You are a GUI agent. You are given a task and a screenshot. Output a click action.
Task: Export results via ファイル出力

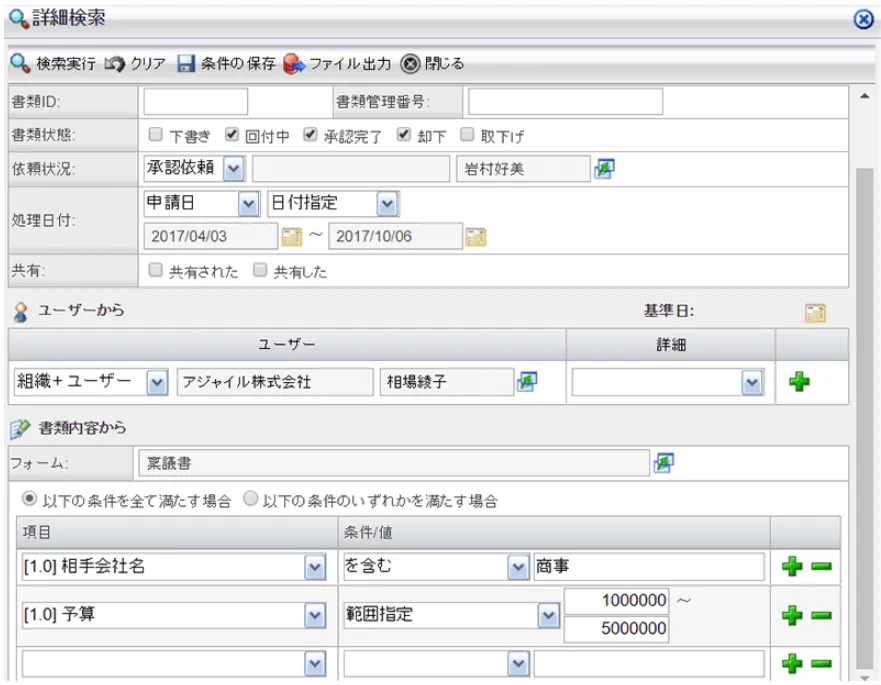(x=337, y=63)
